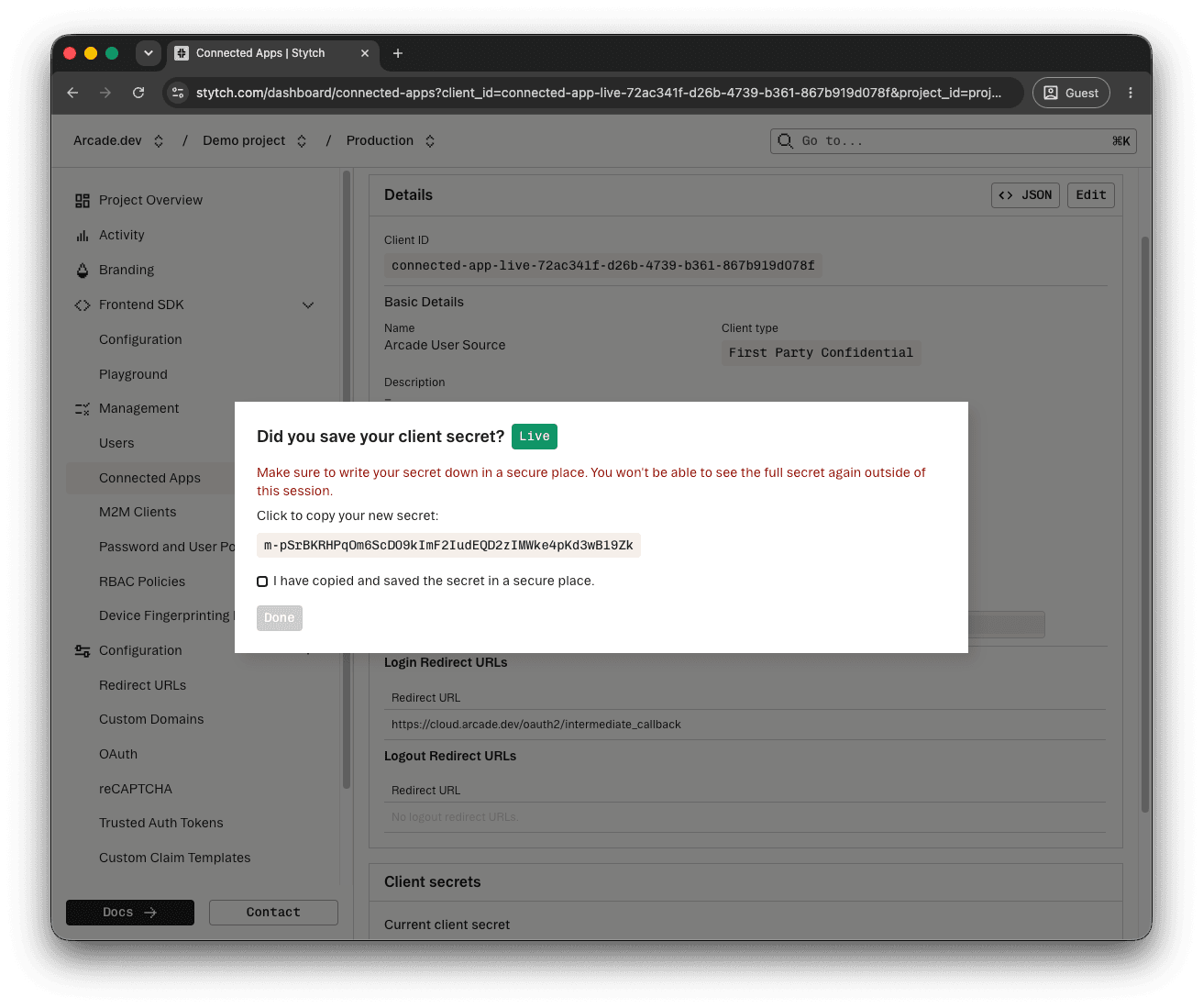Click the Management list icon
The height and width of the screenshot is (1008, 1203).
tap(83, 409)
